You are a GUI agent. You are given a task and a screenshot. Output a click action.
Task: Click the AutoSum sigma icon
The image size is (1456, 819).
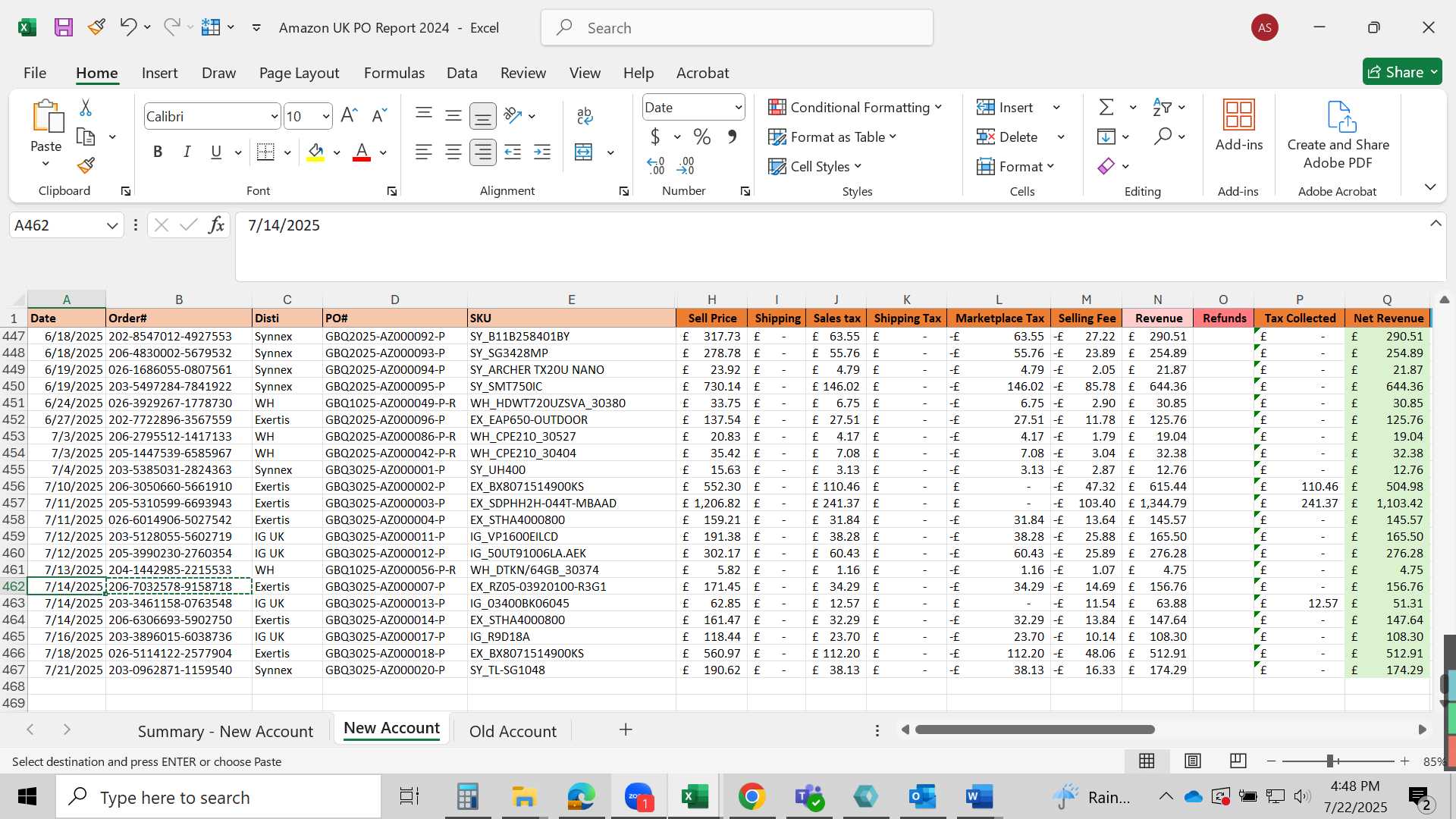(1106, 107)
